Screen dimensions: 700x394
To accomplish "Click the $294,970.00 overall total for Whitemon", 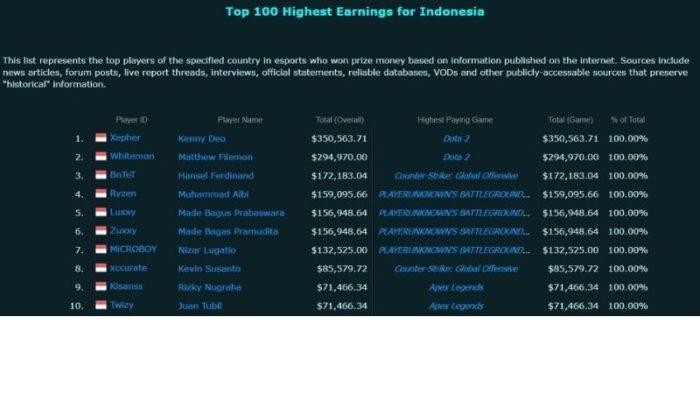I will [x=339, y=157].
